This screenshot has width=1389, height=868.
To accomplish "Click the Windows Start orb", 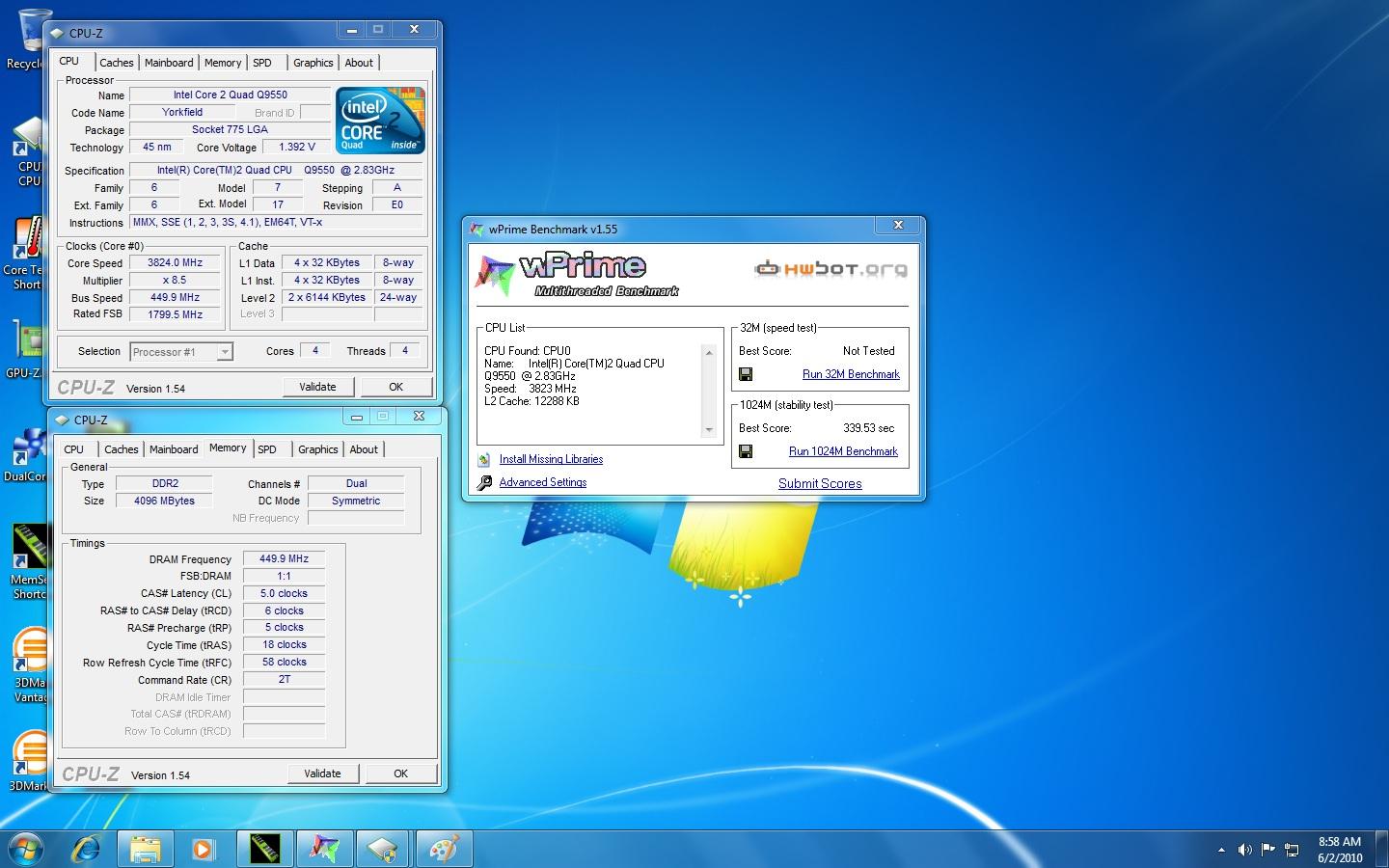I will click(26, 849).
